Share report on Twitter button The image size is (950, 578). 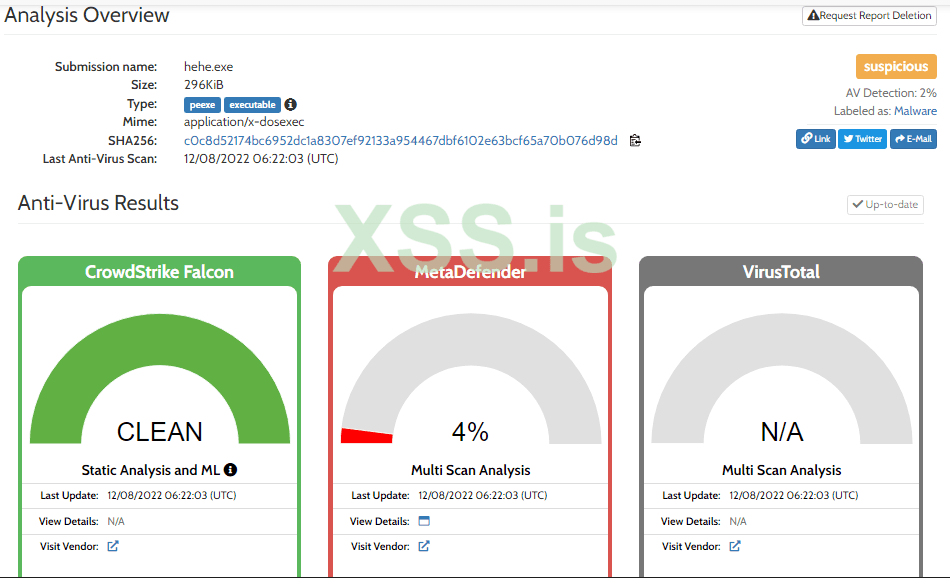[863, 139]
